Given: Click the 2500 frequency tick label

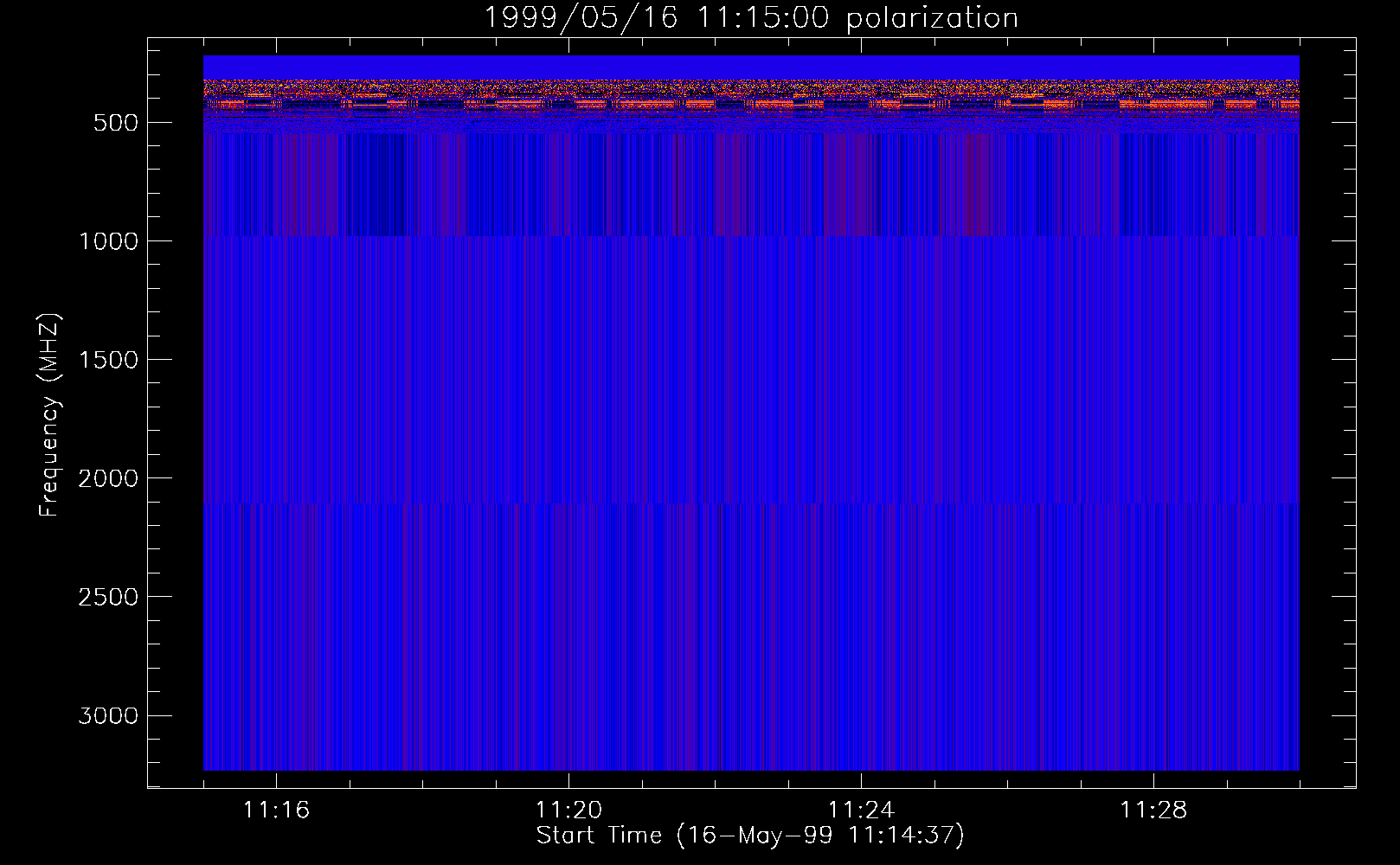Looking at the screenshot, I should pos(108,597).
